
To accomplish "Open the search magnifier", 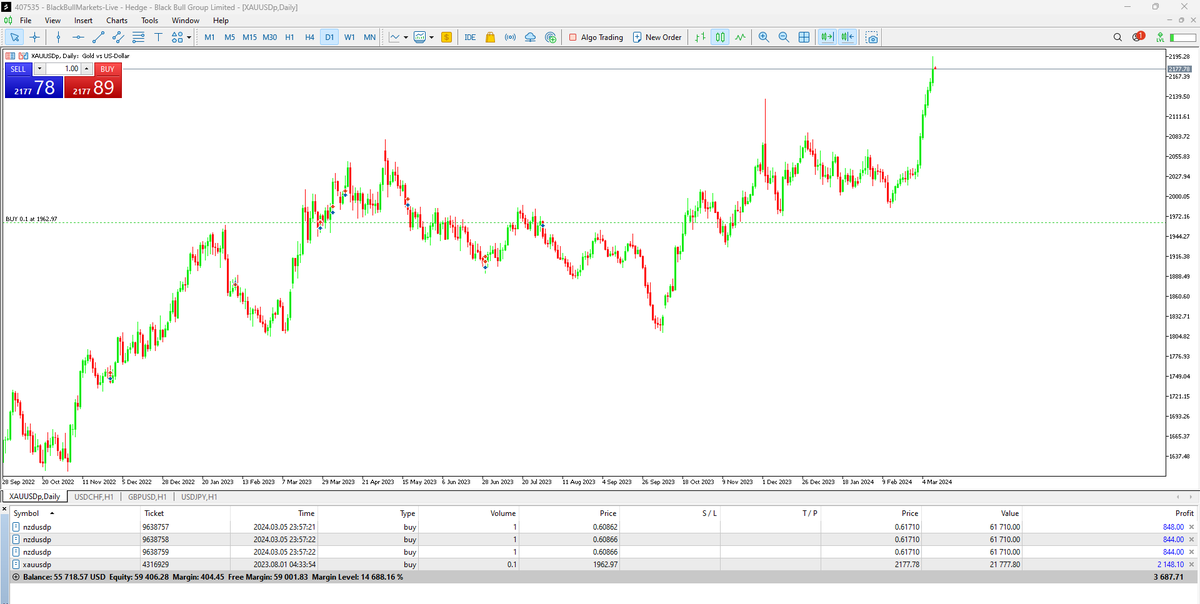I will click(1118, 37).
